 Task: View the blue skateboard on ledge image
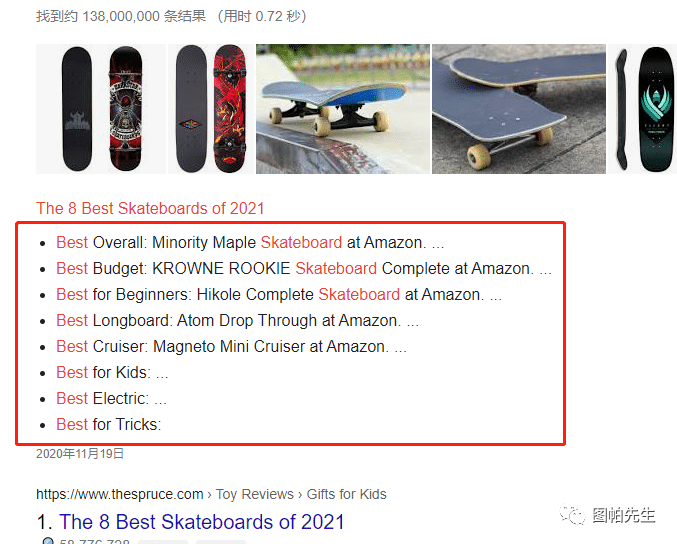tap(342, 109)
